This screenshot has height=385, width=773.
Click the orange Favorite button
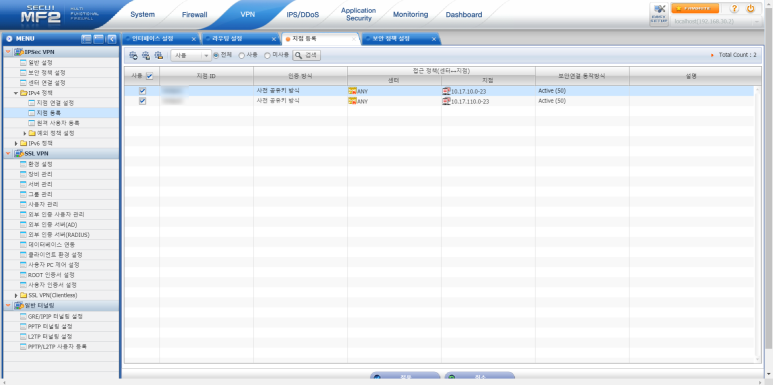click(695, 8)
